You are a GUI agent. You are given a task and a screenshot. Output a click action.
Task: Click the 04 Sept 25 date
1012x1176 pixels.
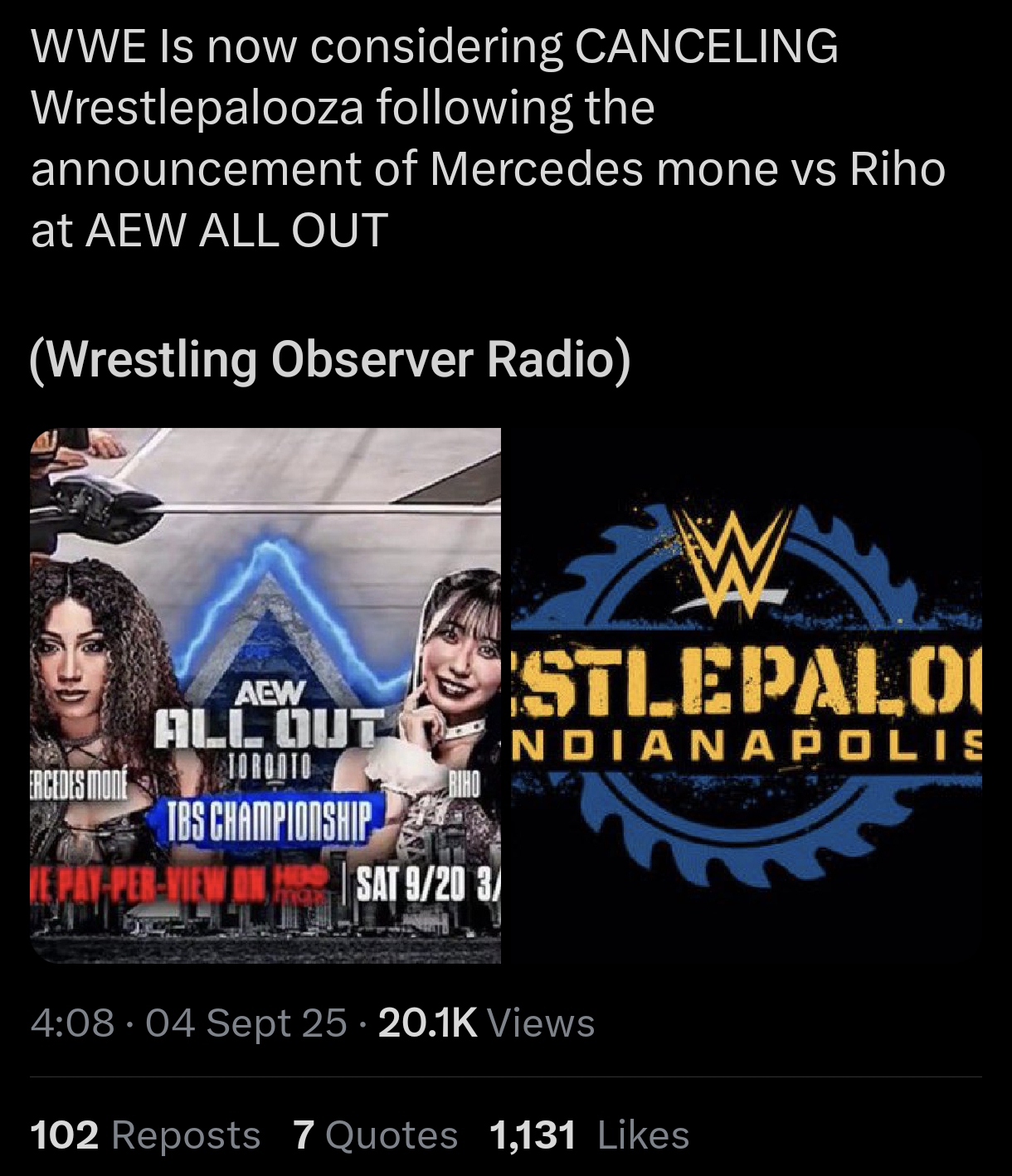[x=246, y=1023]
